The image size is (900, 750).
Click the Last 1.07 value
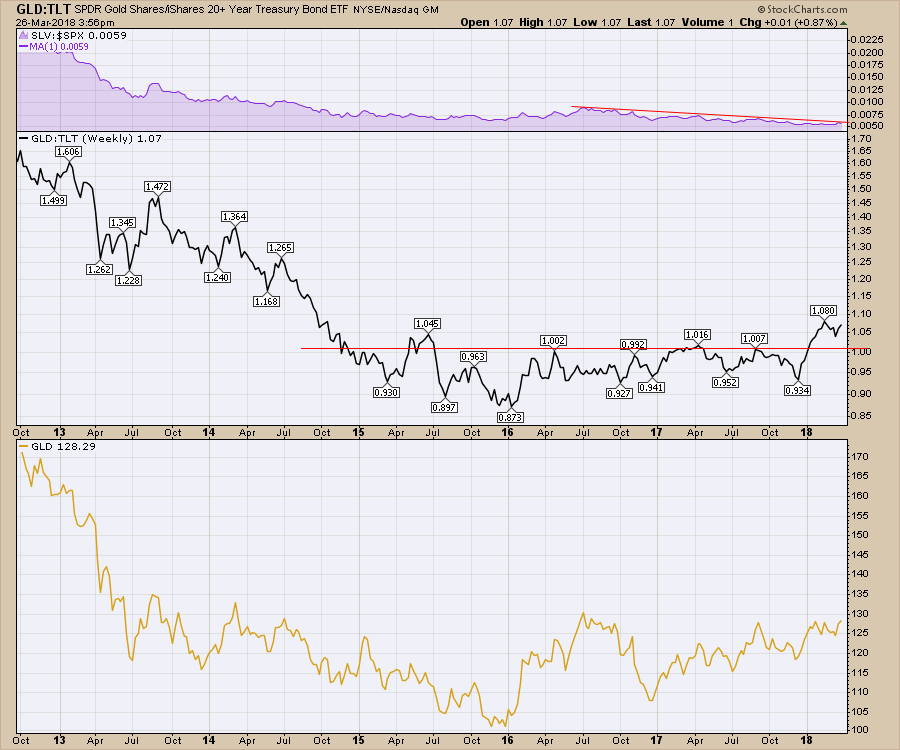(651, 22)
